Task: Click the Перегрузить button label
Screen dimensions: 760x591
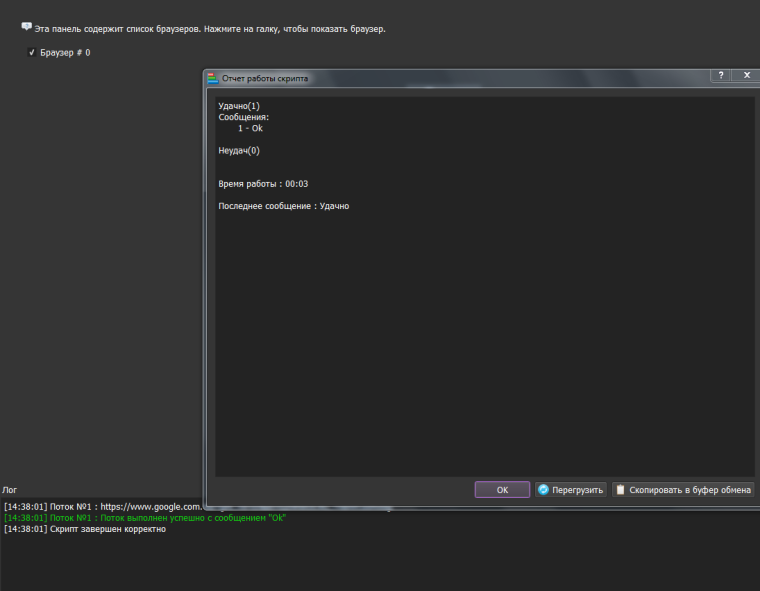Action: [578, 490]
